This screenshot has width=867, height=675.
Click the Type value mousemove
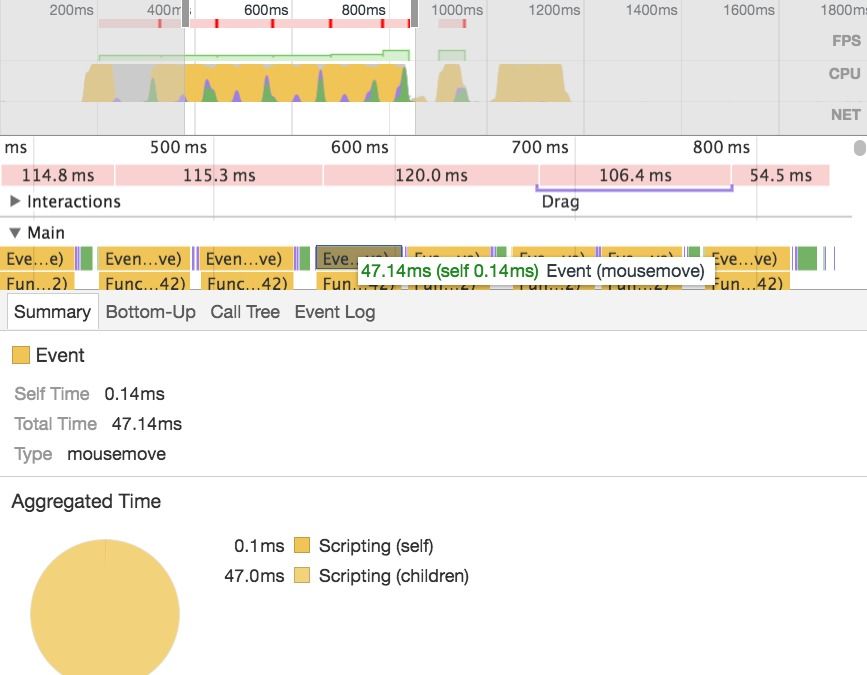[116, 454]
